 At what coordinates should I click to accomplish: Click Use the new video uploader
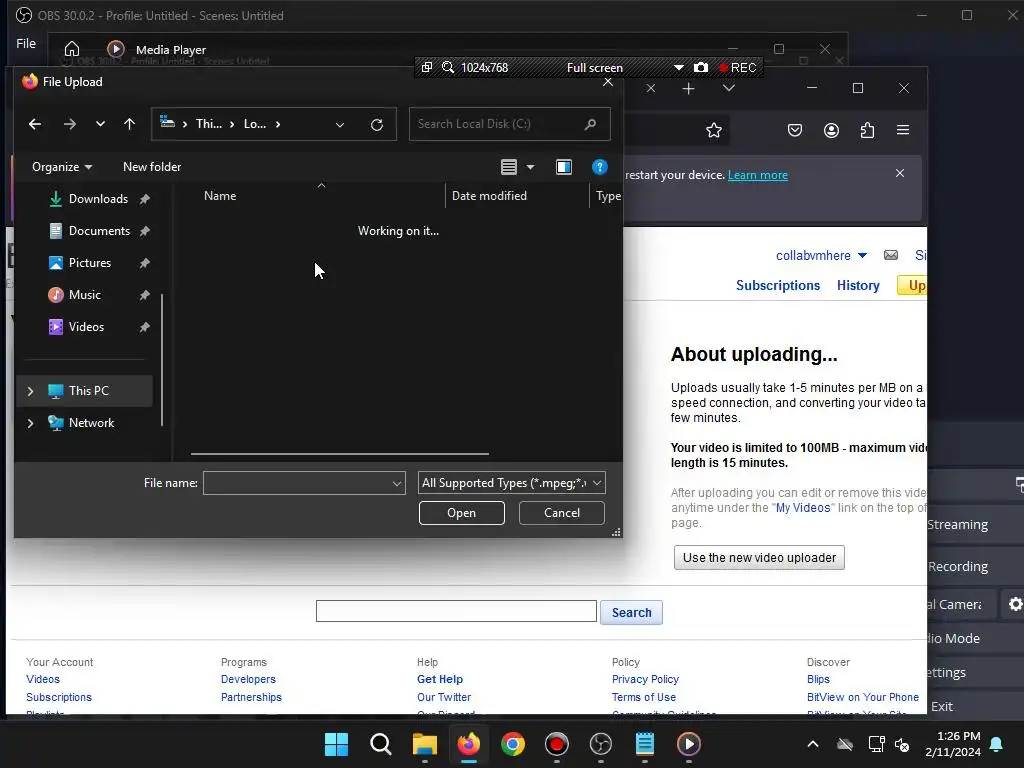pyautogui.click(x=759, y=558)
